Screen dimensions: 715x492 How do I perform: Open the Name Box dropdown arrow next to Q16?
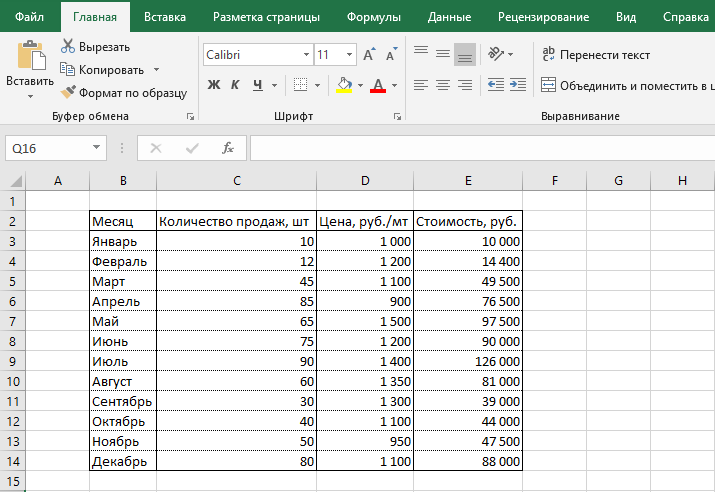(x=97, y=148)
